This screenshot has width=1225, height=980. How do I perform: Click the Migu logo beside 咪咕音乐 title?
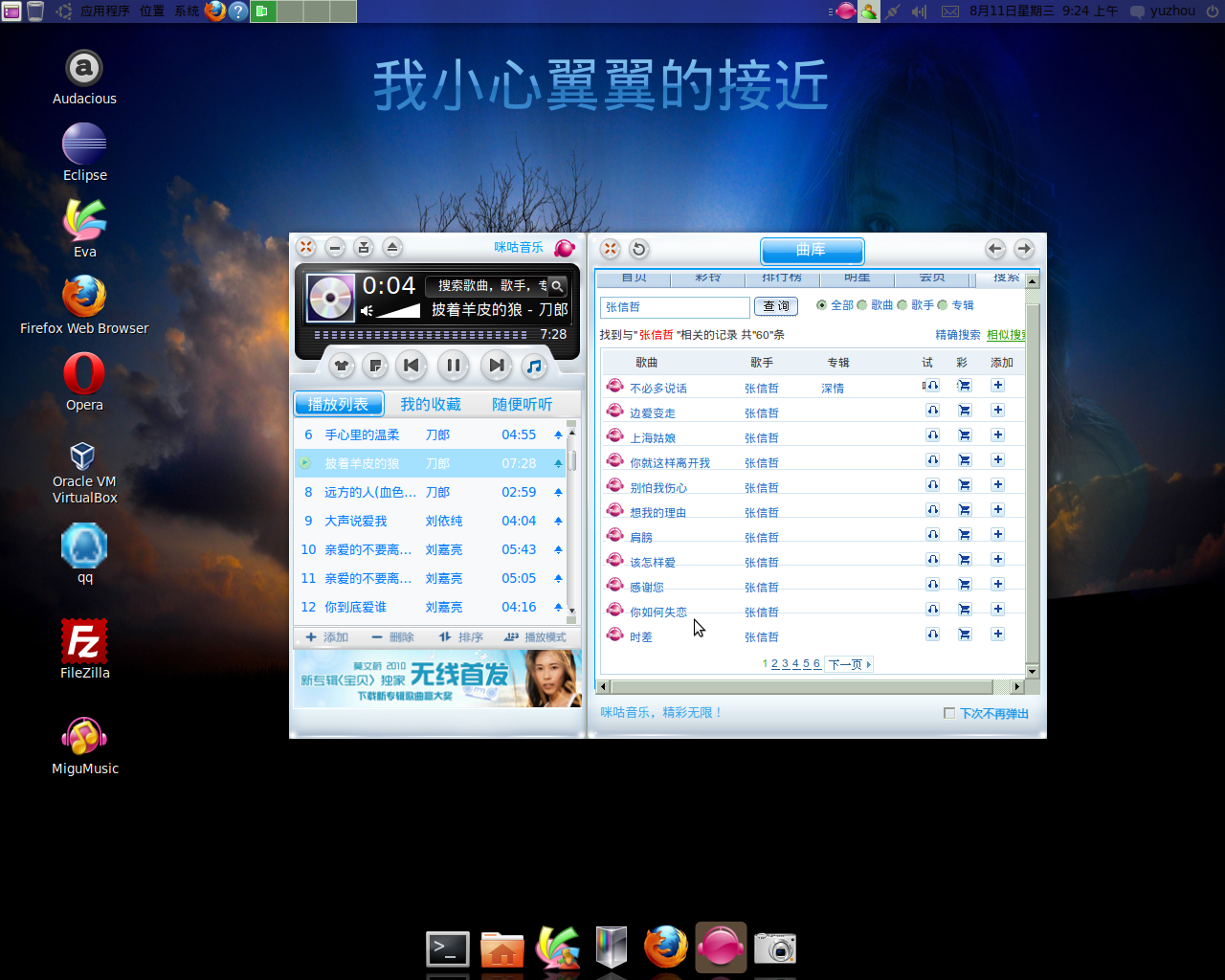click(565, 248)
